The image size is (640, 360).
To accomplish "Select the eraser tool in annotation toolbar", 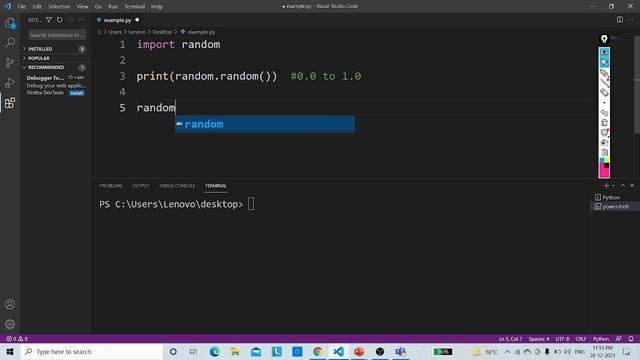I will pos(604,93).
